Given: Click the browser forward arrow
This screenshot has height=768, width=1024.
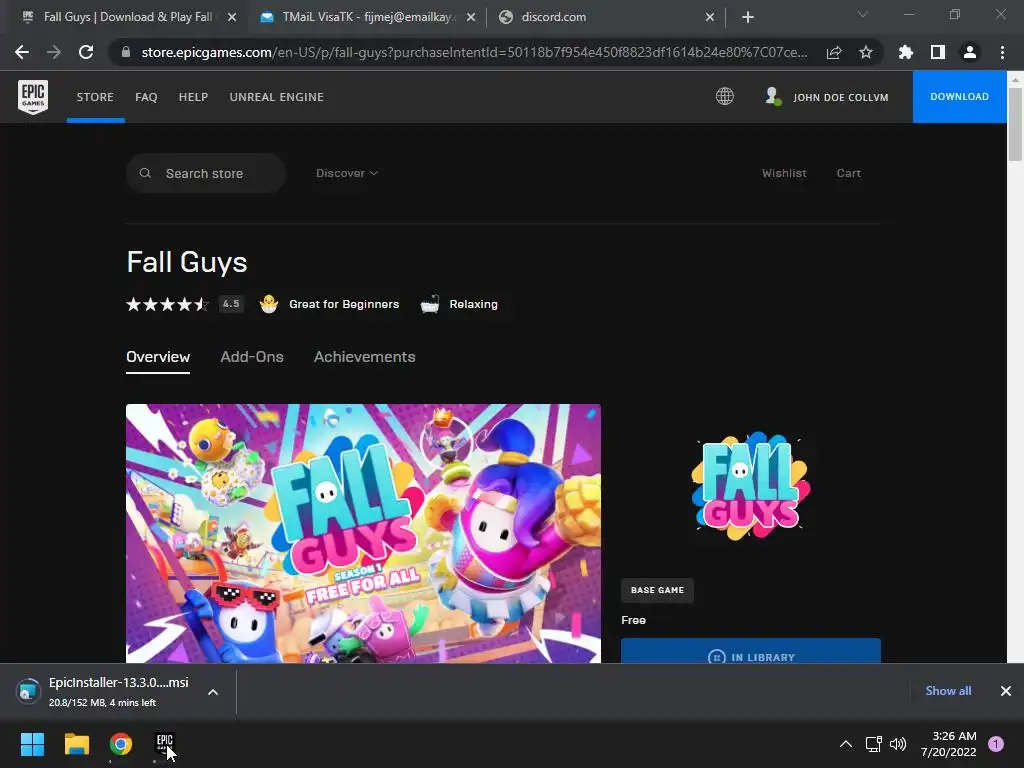Looking at the screenshot, I should [54, 52].
